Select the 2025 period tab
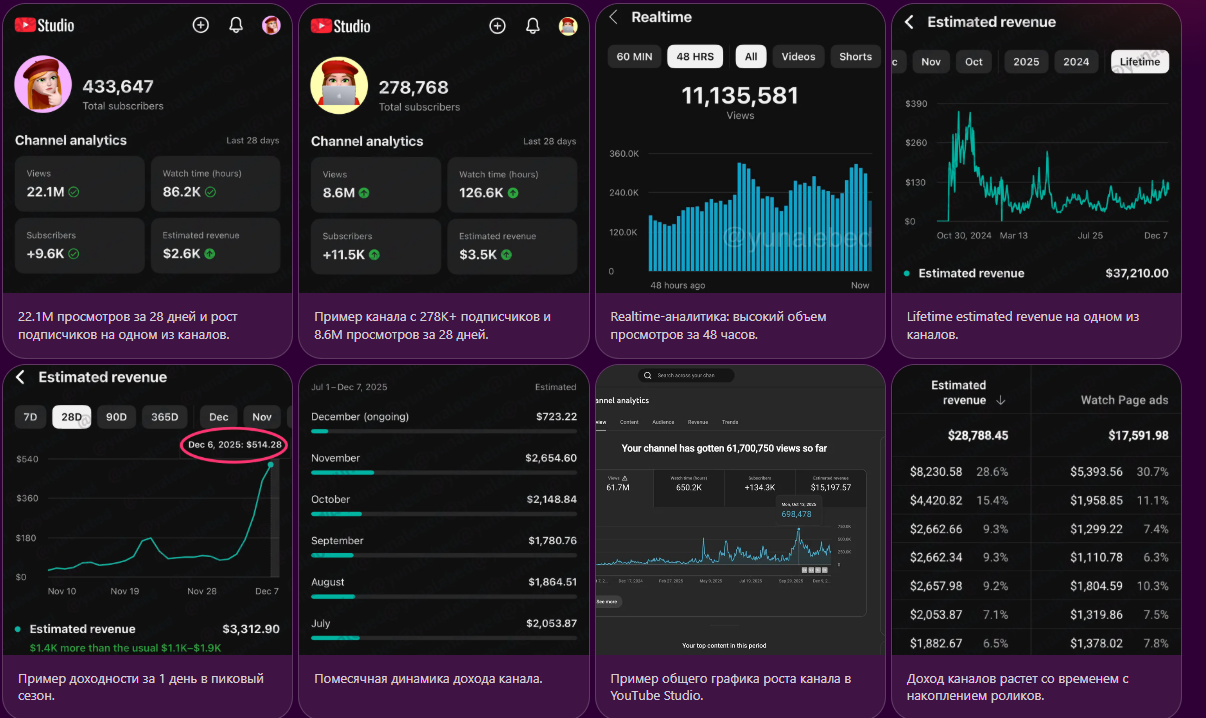The image size is (1206, 718). pyautogui.click(x=1026, y=62)
